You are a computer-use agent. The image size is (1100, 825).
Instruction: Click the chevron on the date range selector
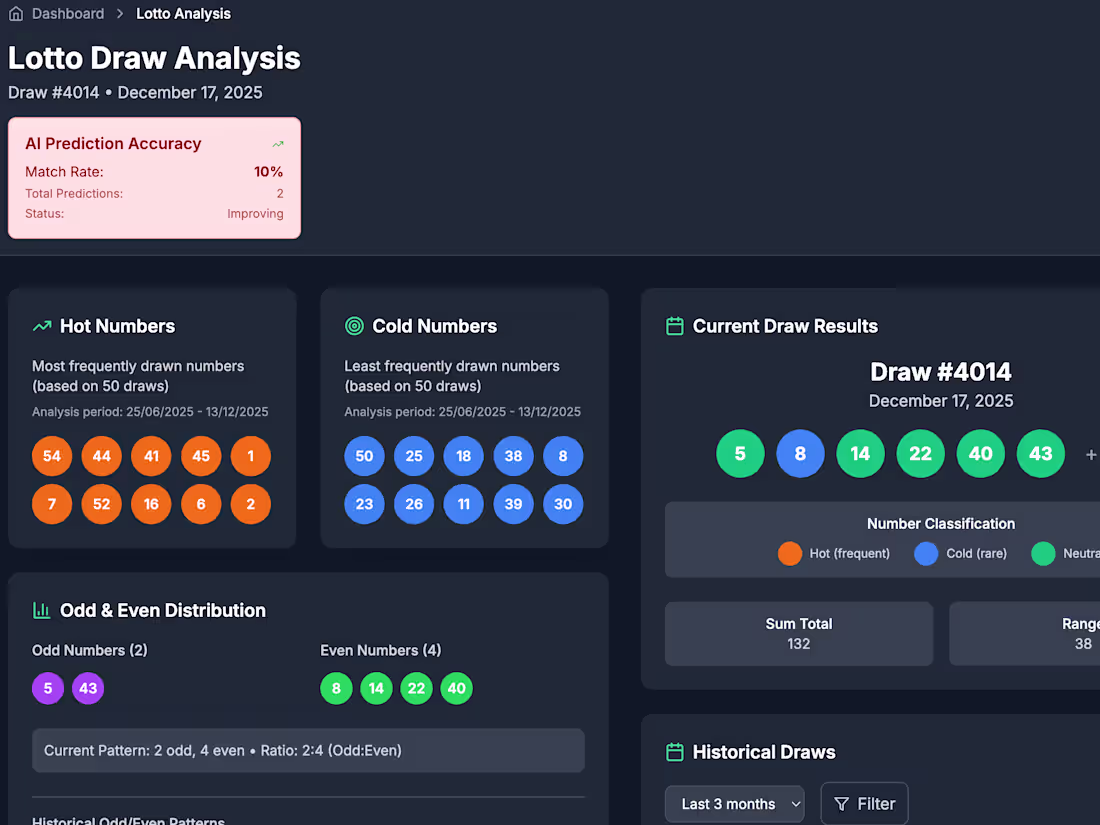(796, 803)
